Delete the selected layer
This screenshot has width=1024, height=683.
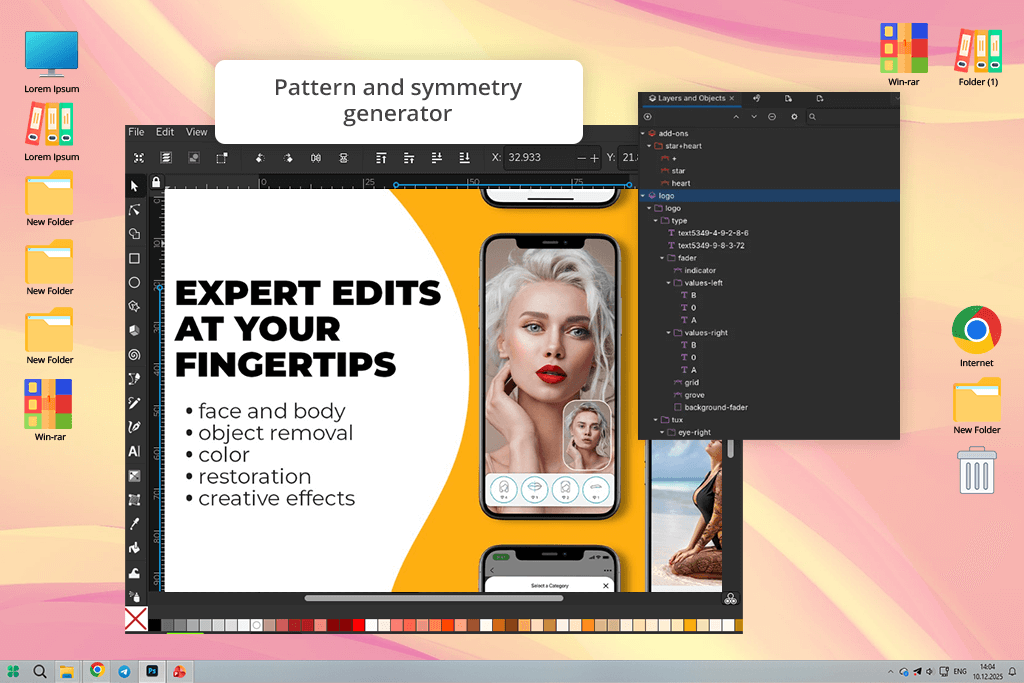(x=772, y=117)
